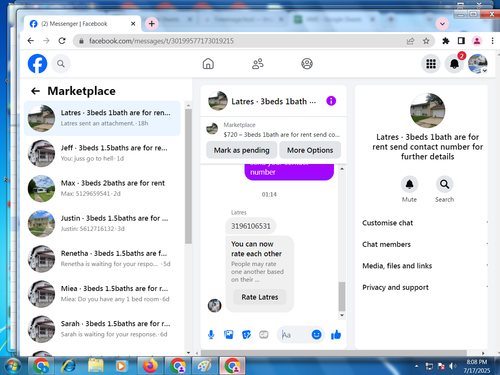Open a new browser tab

(x=152, y=24)
